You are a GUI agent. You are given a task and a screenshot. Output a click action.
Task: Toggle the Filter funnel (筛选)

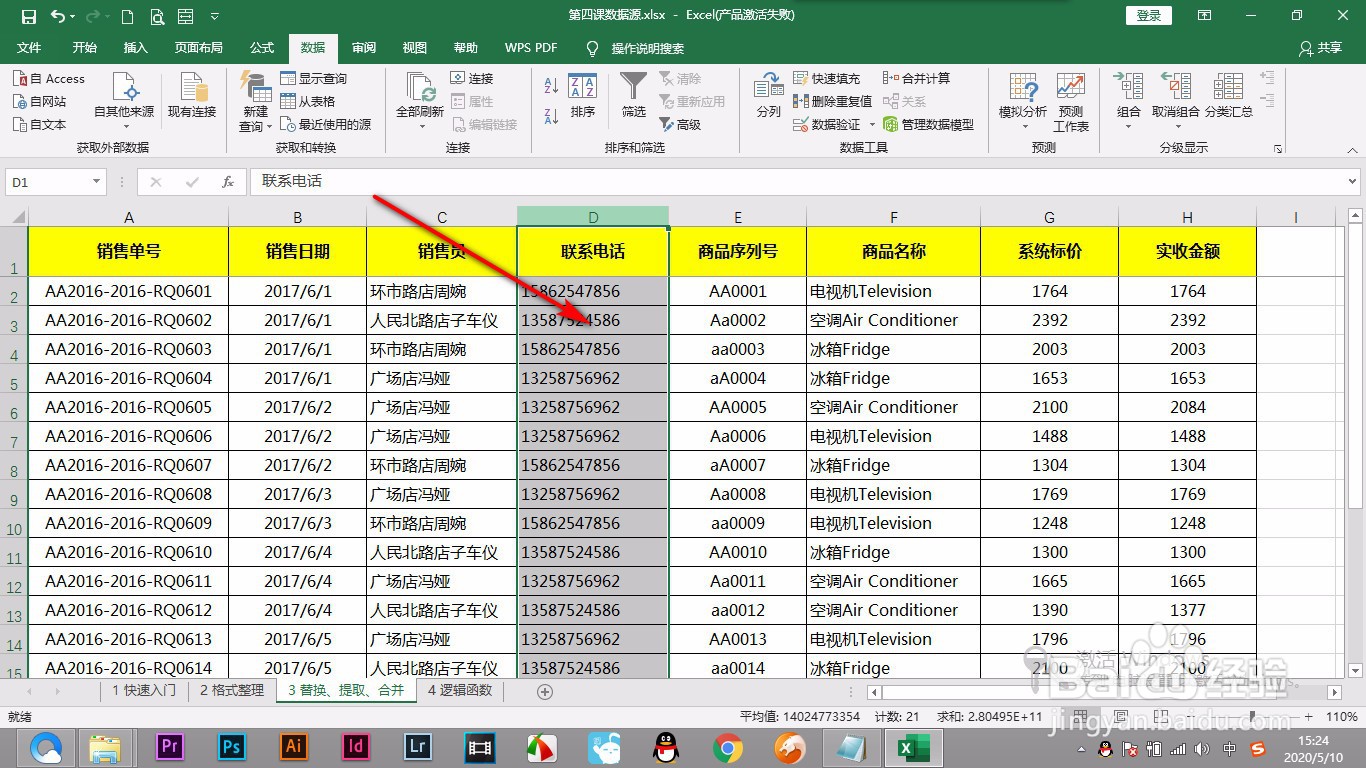point(634,97)
